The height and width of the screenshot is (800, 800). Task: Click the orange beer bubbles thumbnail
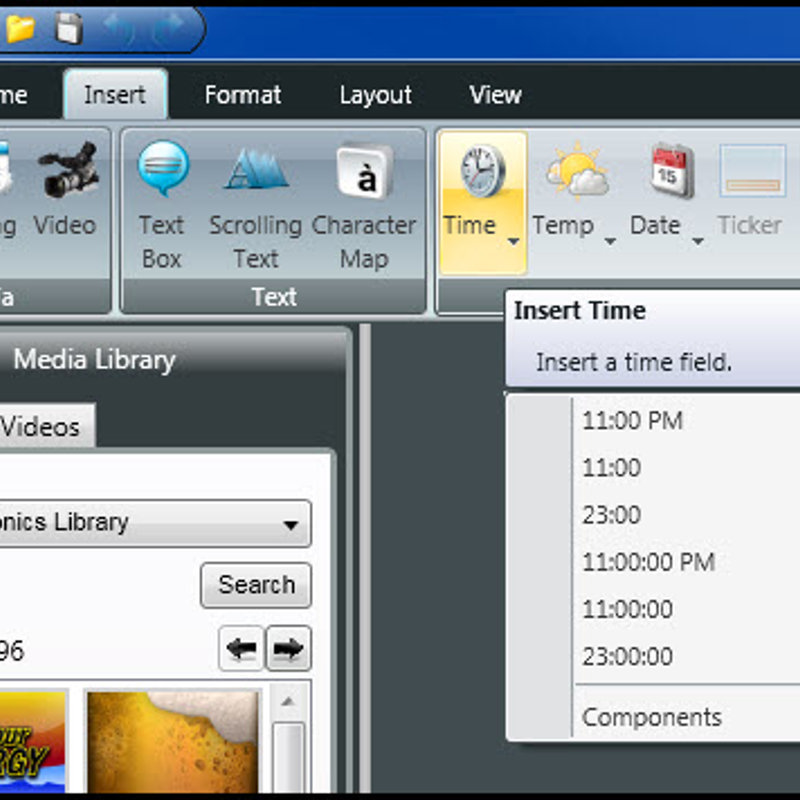173,740
